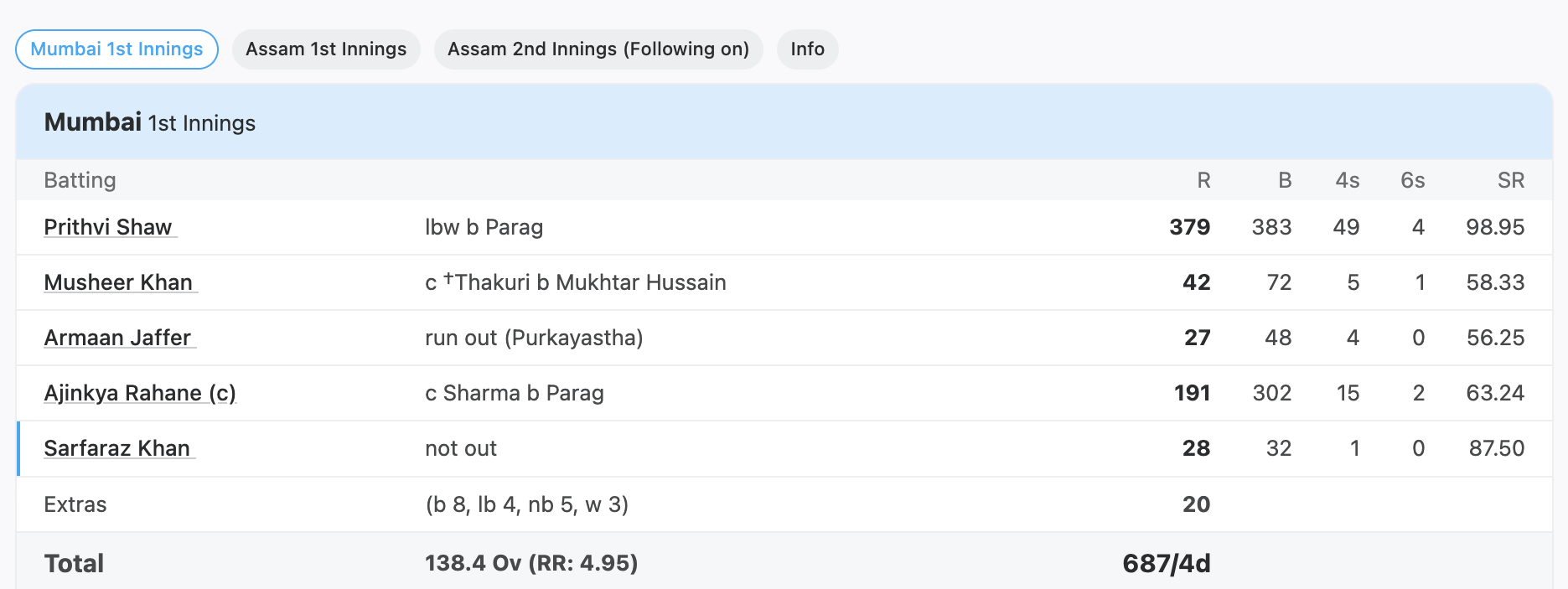Click the B balls column header
Image resolution: width=1568 pixels, height=589 pixels.
[1284, 179]
